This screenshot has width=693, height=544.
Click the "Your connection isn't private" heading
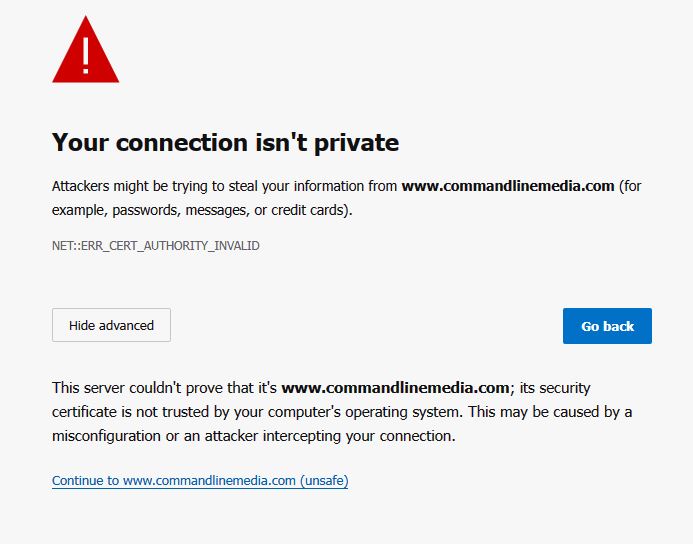[x=225, y=143]
